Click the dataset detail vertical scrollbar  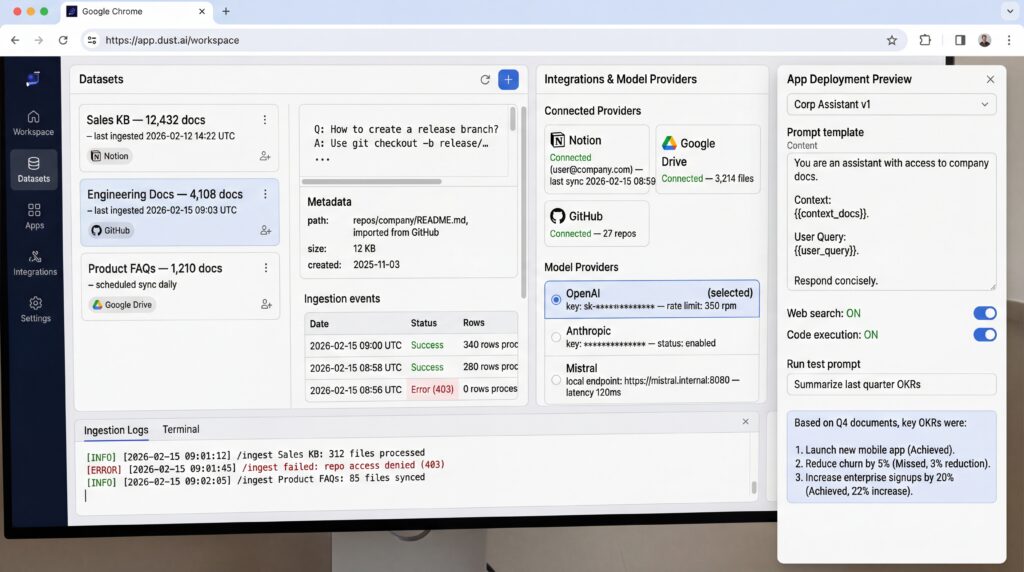click(523, 202)
